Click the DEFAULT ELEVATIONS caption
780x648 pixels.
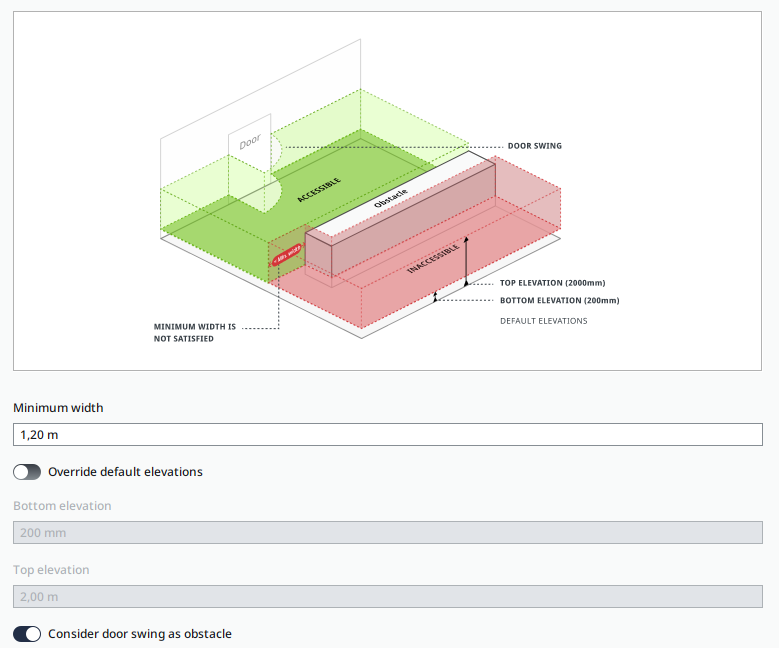543,321
